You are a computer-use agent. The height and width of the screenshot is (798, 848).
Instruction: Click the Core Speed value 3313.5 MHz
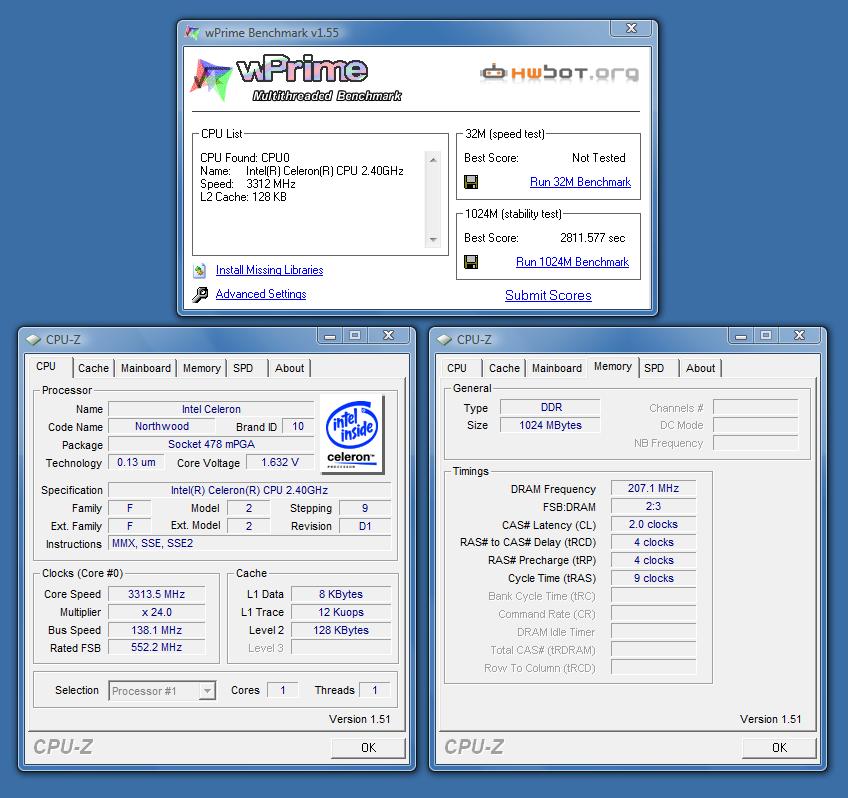tap(156, 594)
